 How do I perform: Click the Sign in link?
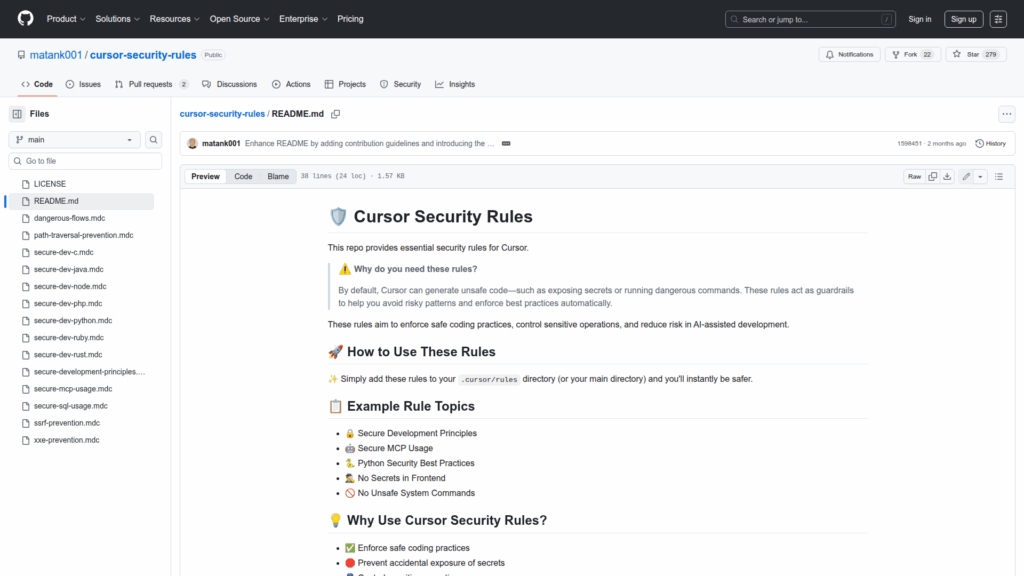click(920, 20)
